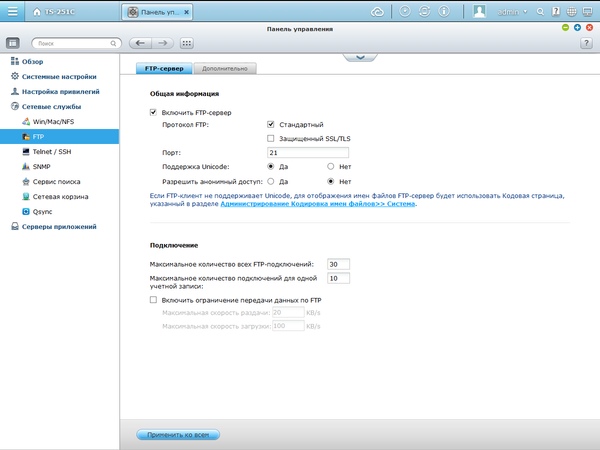The width and height of the screenshot is (600, 450).
Task: Go forward with the right arrow button
Action: (x=163, y=43)
